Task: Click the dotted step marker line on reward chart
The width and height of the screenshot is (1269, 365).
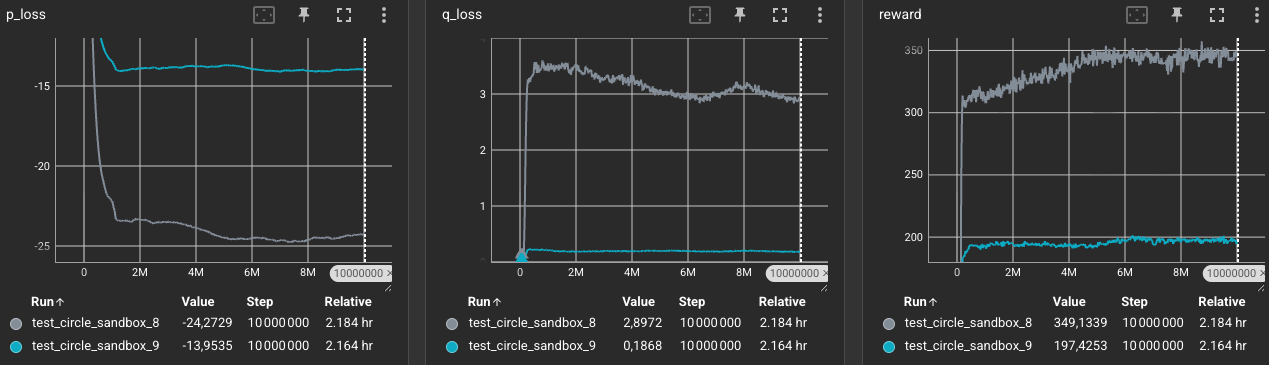Action: click(1237, 150)
